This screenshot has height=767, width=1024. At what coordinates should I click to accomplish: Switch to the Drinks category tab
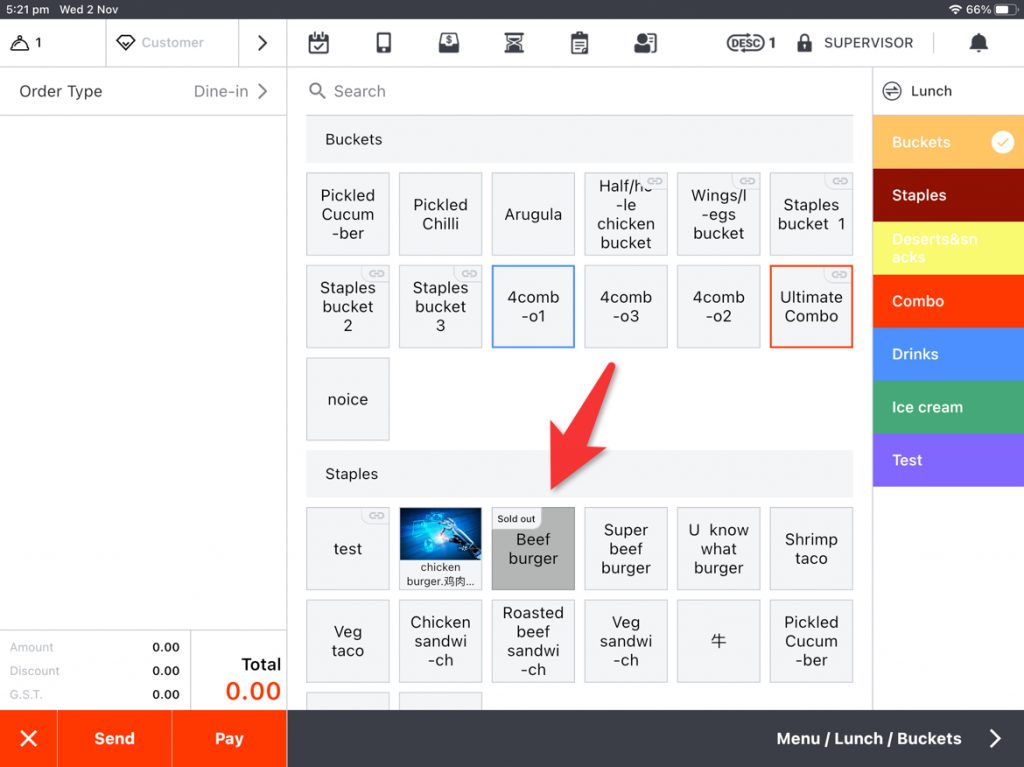(947, 354)
